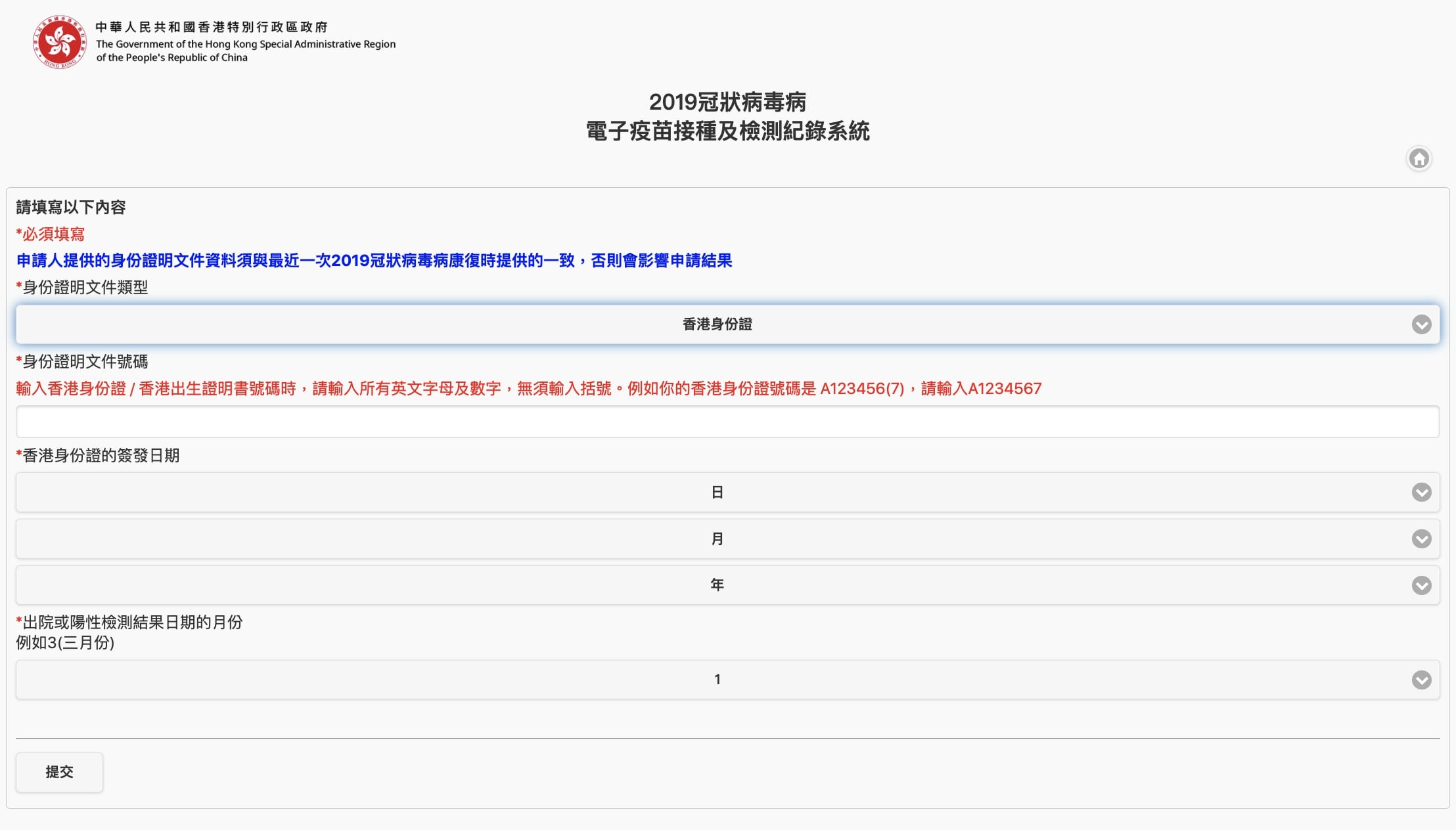Open the 身份證明文件類型 dropdown showing 香港身份證
The image size is (1456, 830).
click(716, 324)
